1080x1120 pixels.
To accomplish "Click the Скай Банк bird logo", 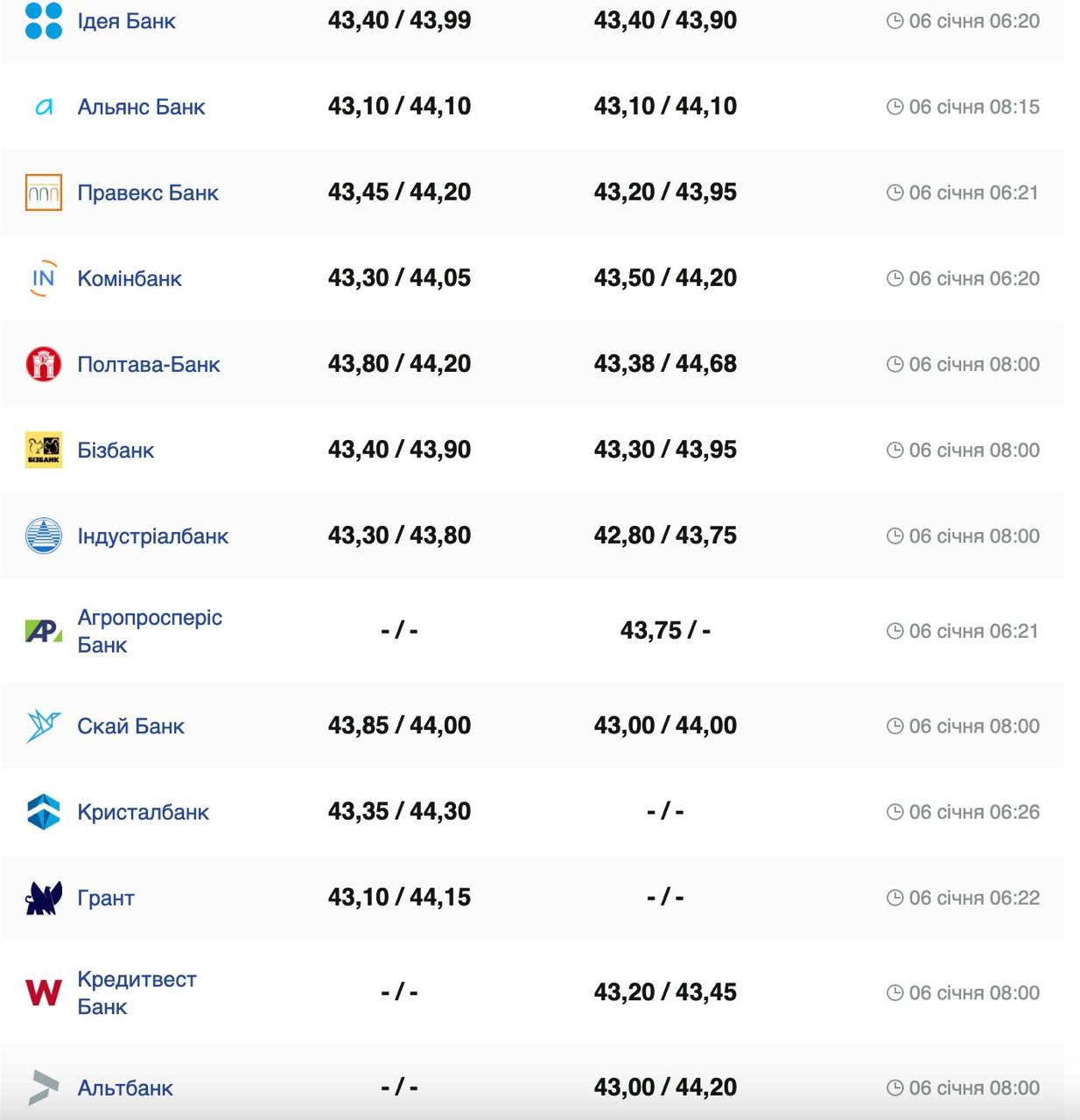I will pyautogui.click(x=44, y=726).
